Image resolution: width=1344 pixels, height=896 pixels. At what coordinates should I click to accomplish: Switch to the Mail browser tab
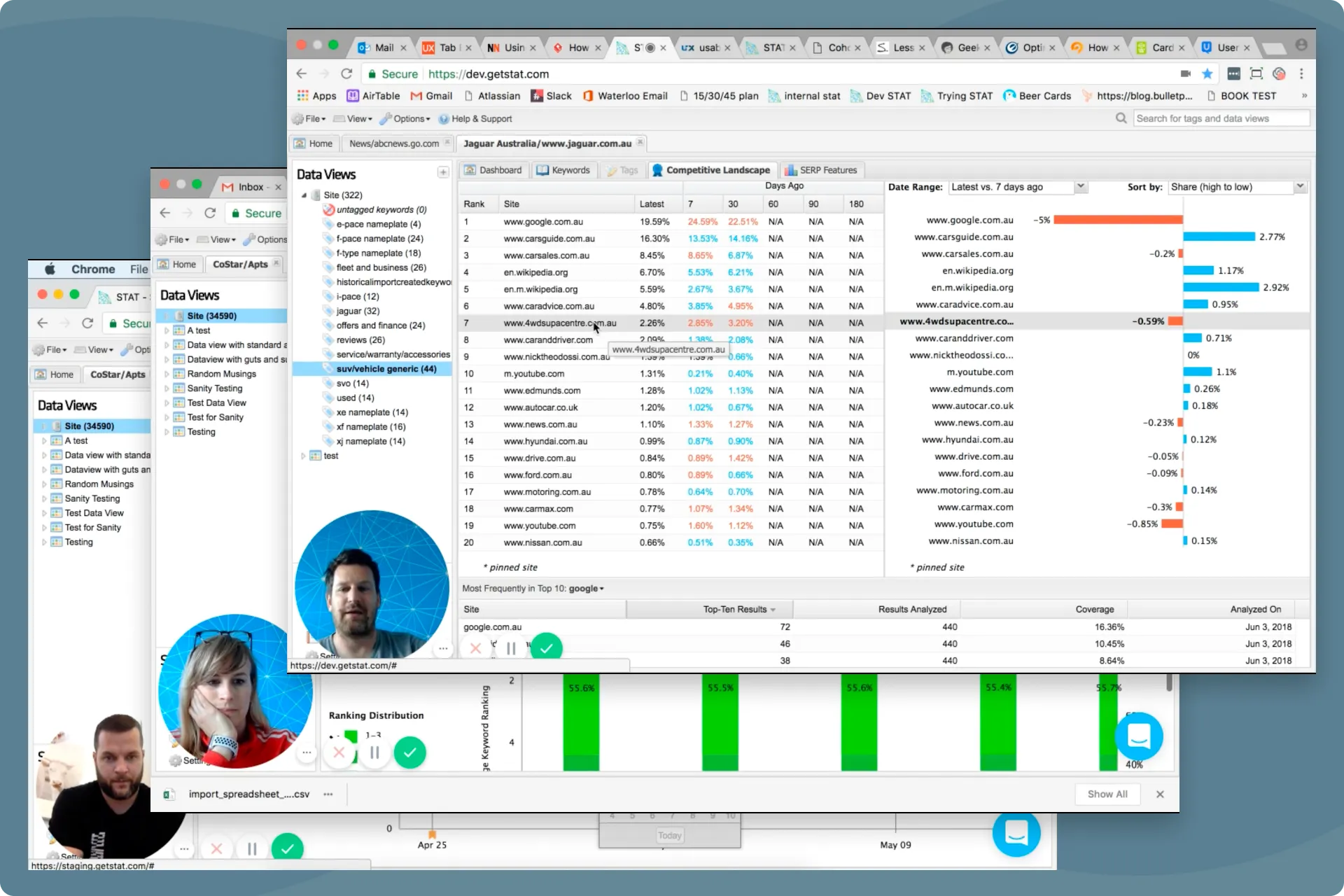coord(381,48)
